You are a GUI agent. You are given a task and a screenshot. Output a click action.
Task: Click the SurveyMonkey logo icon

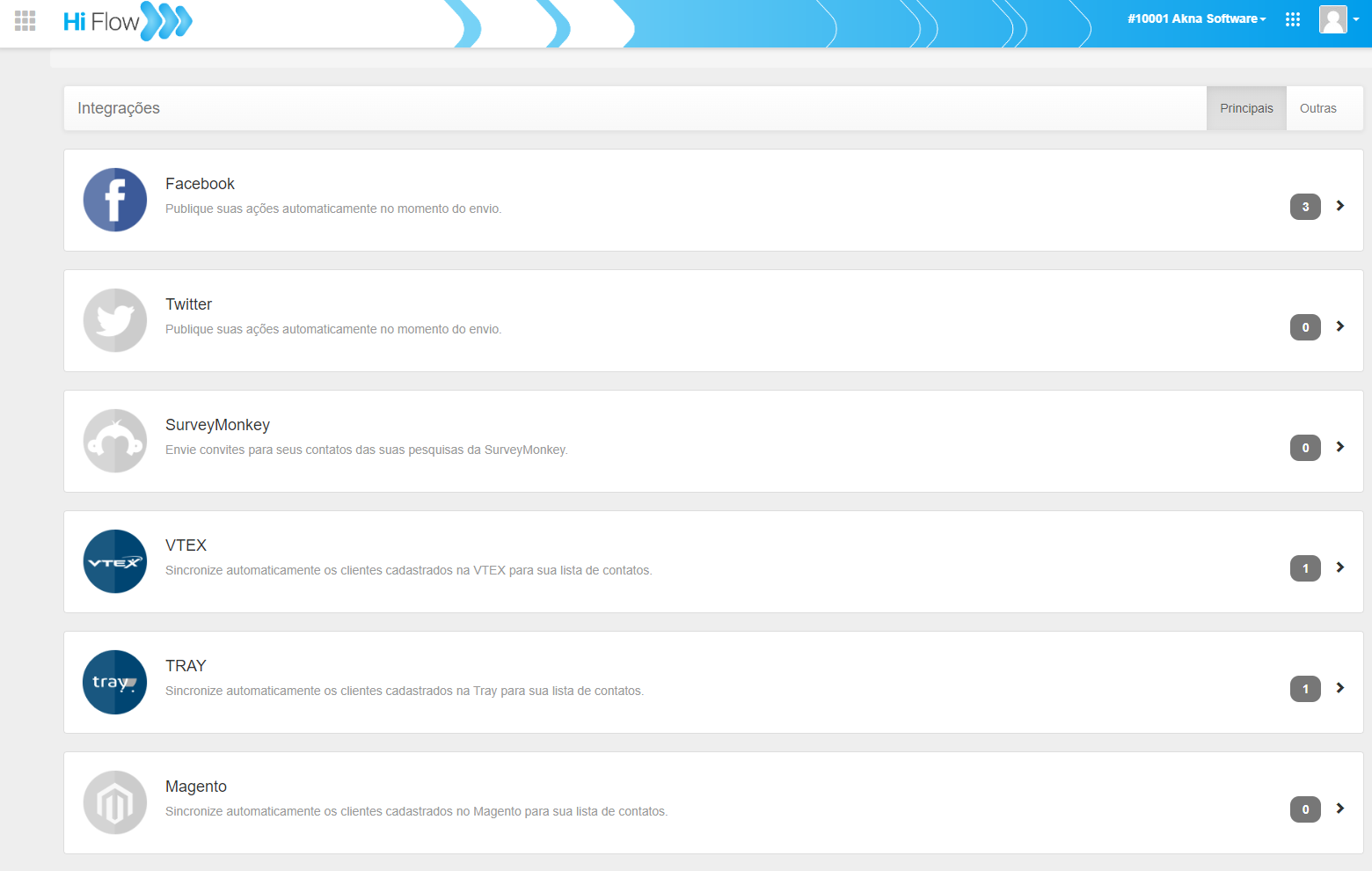click(x=115, y=441)
